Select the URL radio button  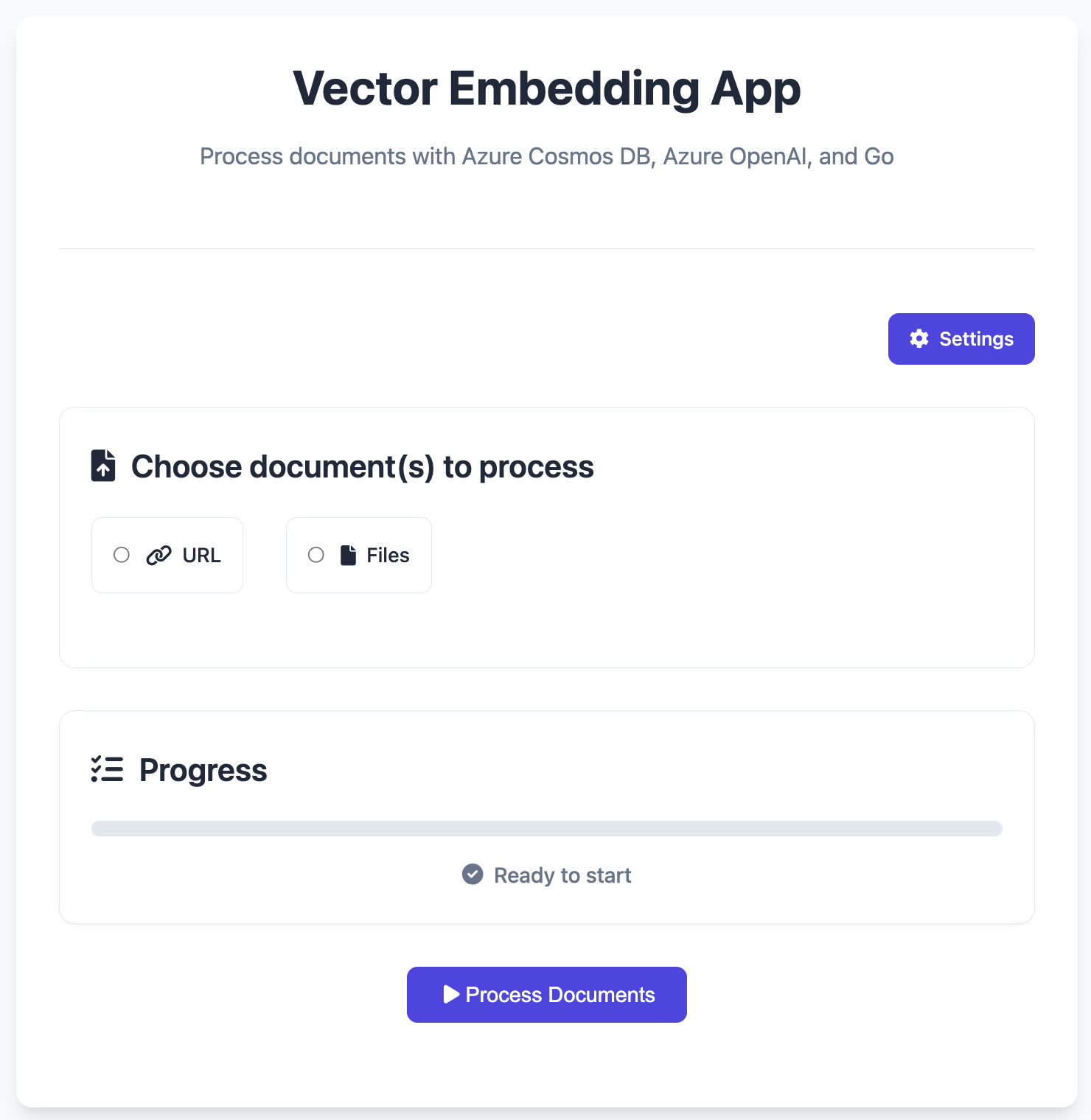click(x=122, y=555)
